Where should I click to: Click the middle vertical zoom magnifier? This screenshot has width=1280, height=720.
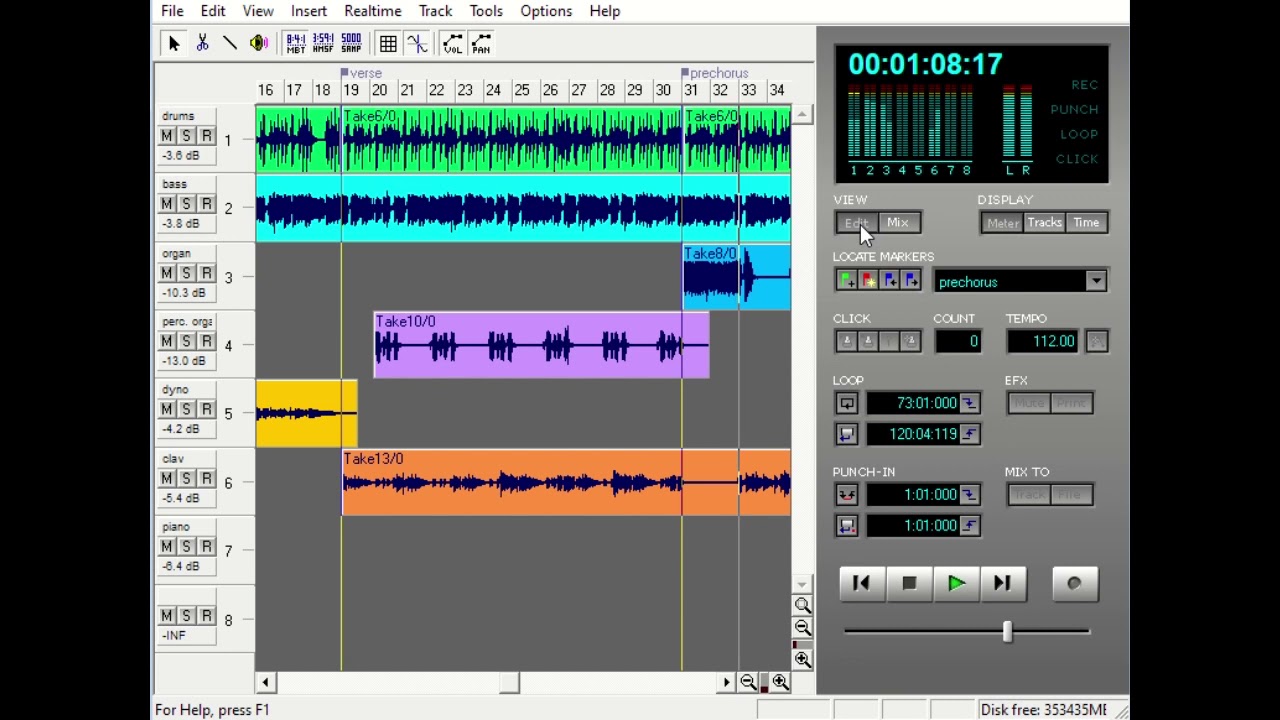(x=803, y=628)
